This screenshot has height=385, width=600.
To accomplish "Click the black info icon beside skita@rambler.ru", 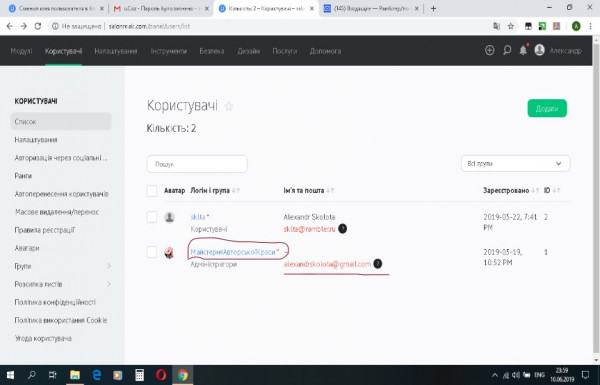I will pos(342,229).
